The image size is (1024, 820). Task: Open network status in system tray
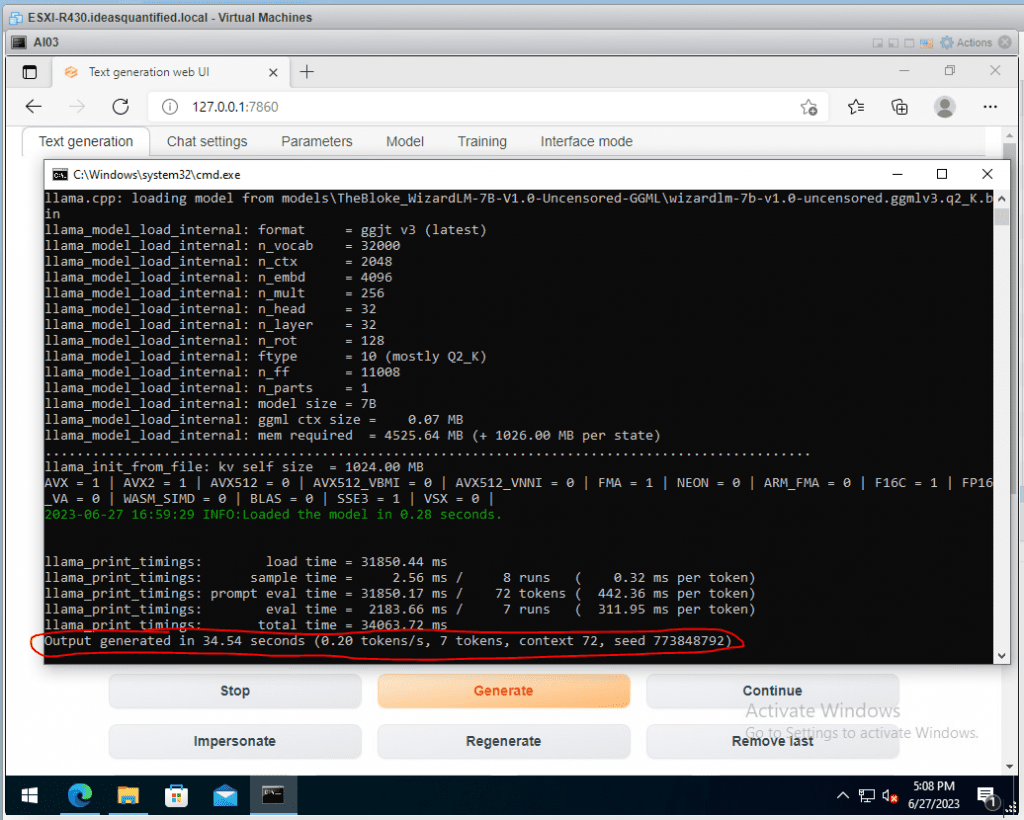[x=867, y=795]
